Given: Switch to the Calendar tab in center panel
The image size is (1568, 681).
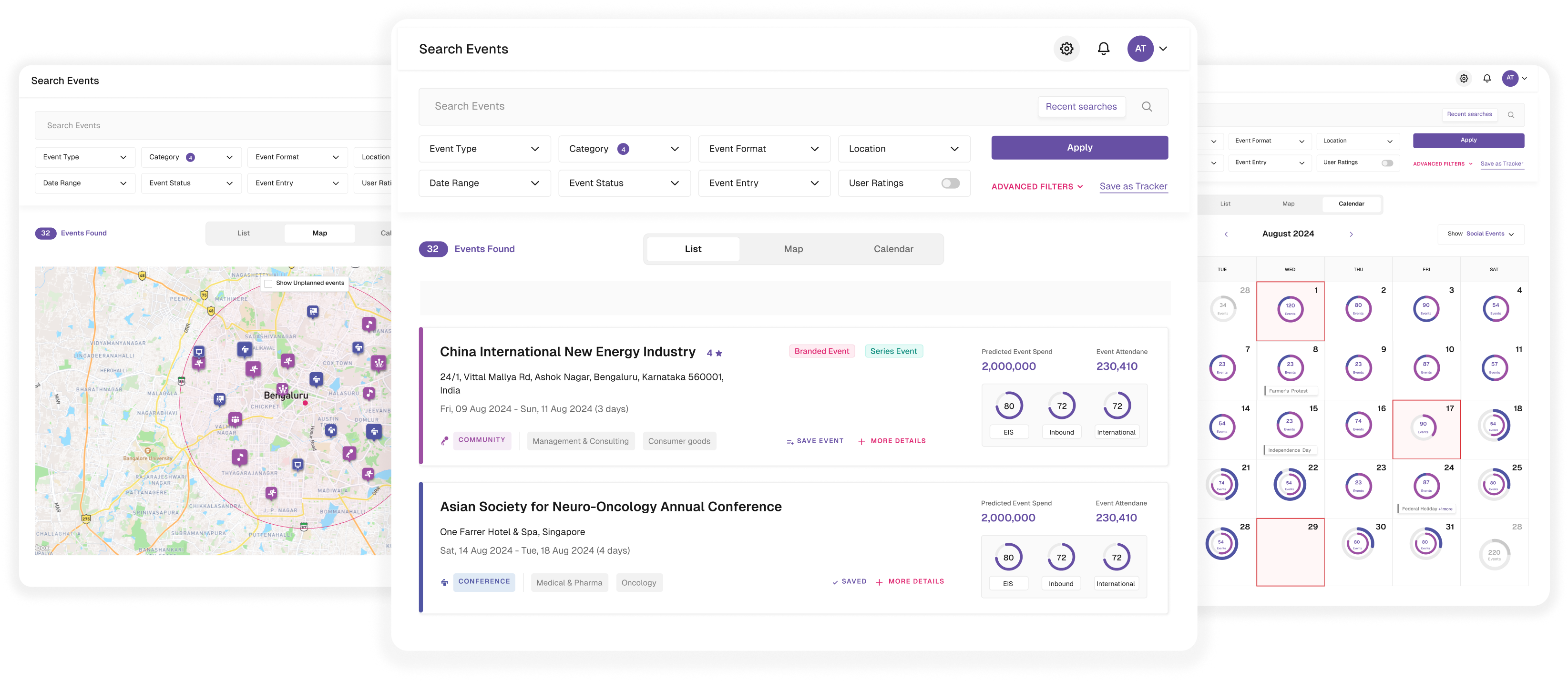Looking at the screenshot, I should point(893,249).
